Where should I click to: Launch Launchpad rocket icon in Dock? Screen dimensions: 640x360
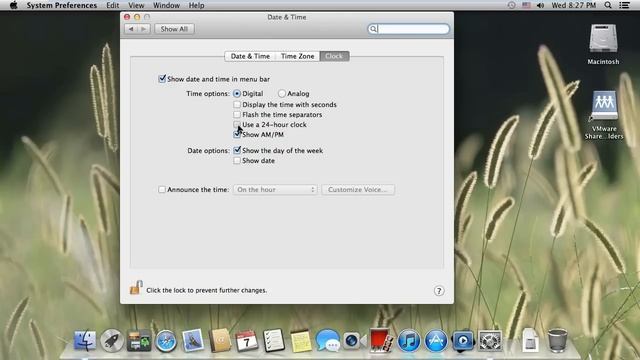(x=112, y=340)
